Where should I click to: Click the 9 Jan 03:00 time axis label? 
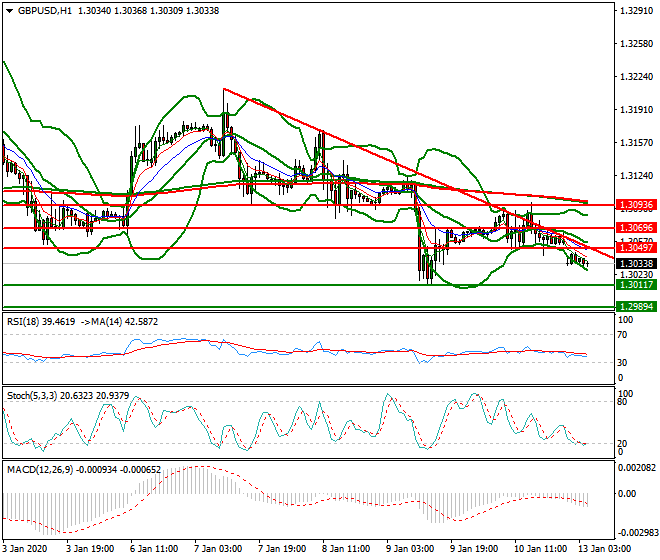click(410, 549)
